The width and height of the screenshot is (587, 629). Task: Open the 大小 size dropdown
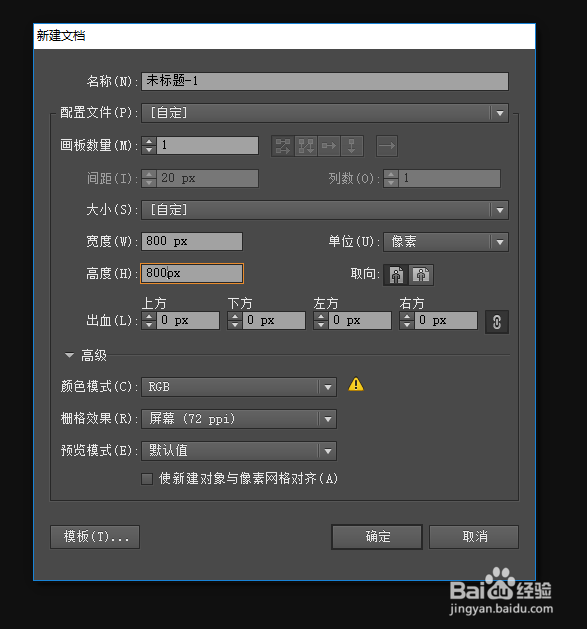tap(325, 210)
